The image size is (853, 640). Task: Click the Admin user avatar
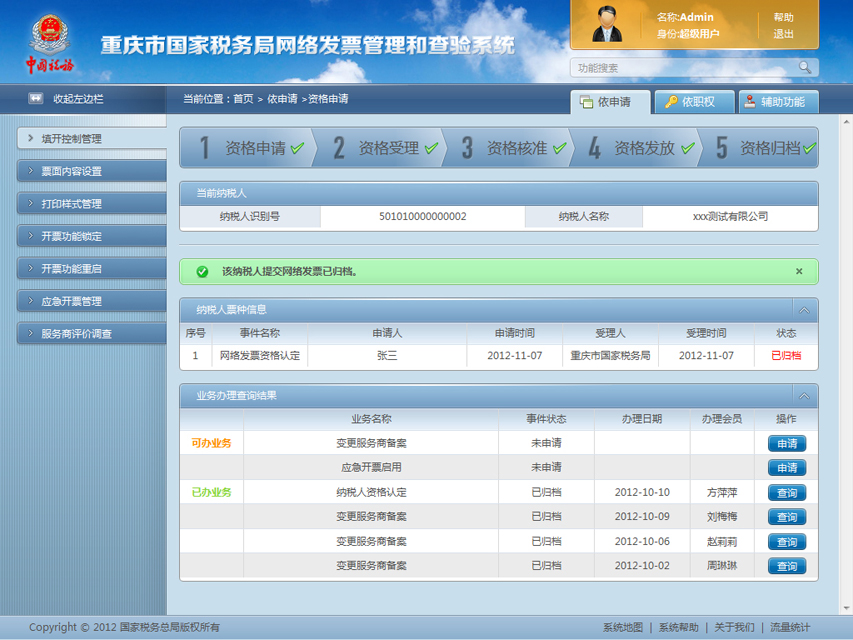coord(607,24)
